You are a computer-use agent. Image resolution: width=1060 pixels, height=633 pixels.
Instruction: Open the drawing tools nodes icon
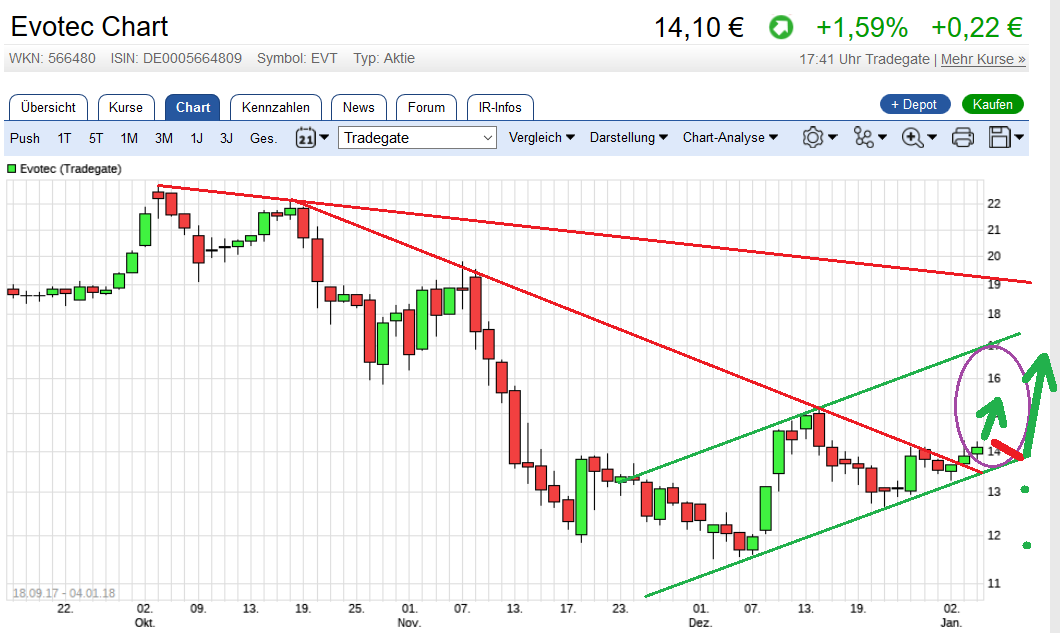[863, 137]
